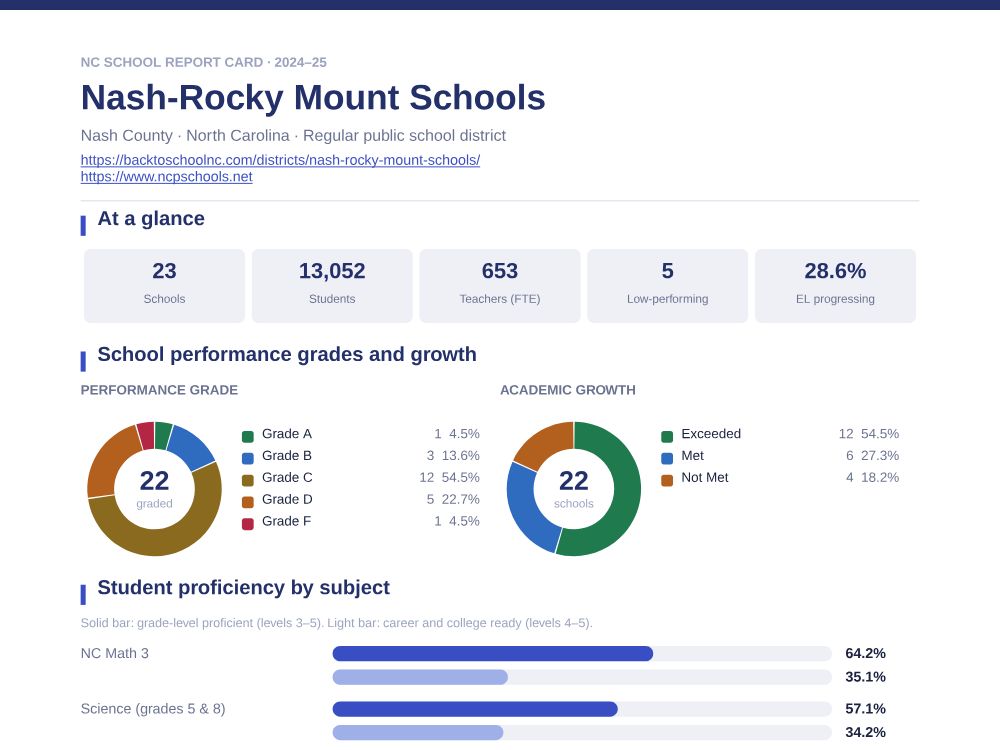Select the 653 Teachers (FTE) card
Screen dimensions: 1000x750
click(x=500, y=286)
